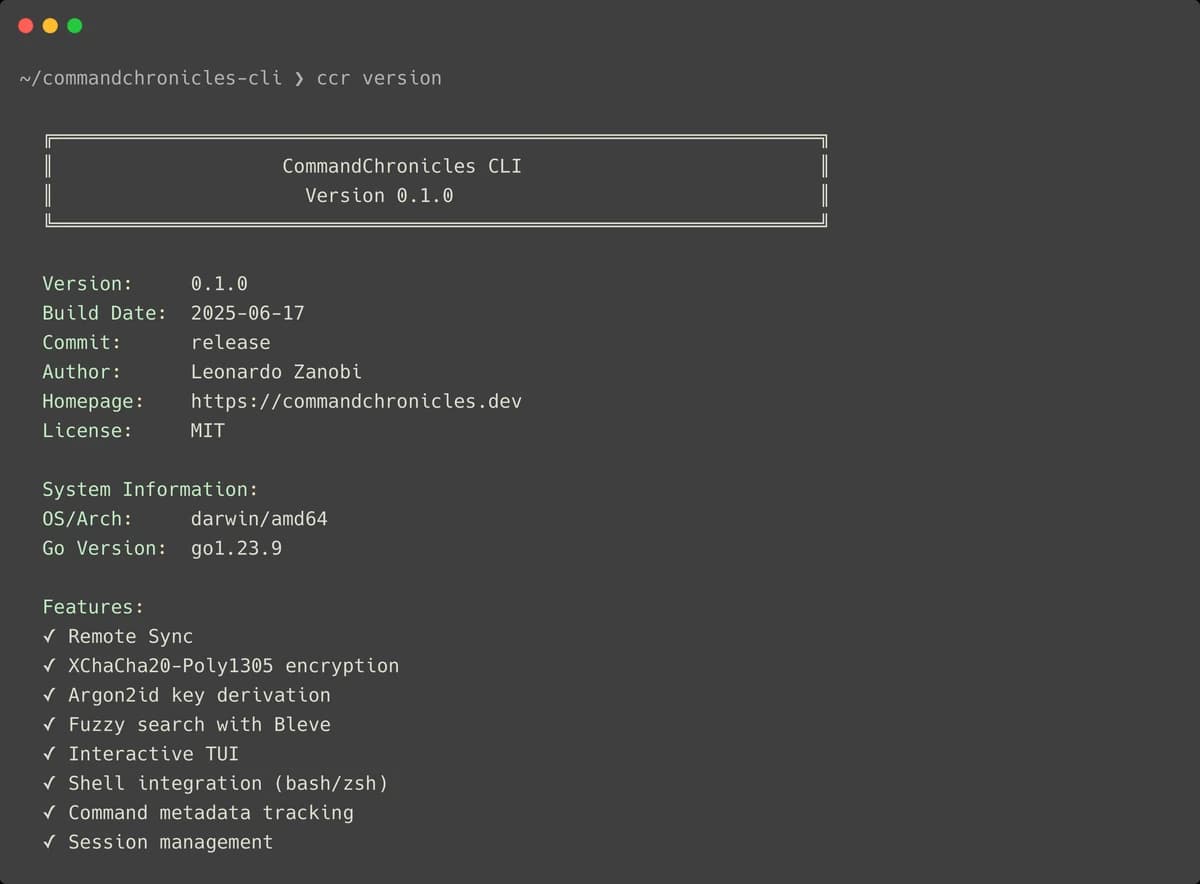Click the checkmark next to Session management
The height and width of the screenshot is (884, 1200).
pyautogui.click(x=49, y=843)
